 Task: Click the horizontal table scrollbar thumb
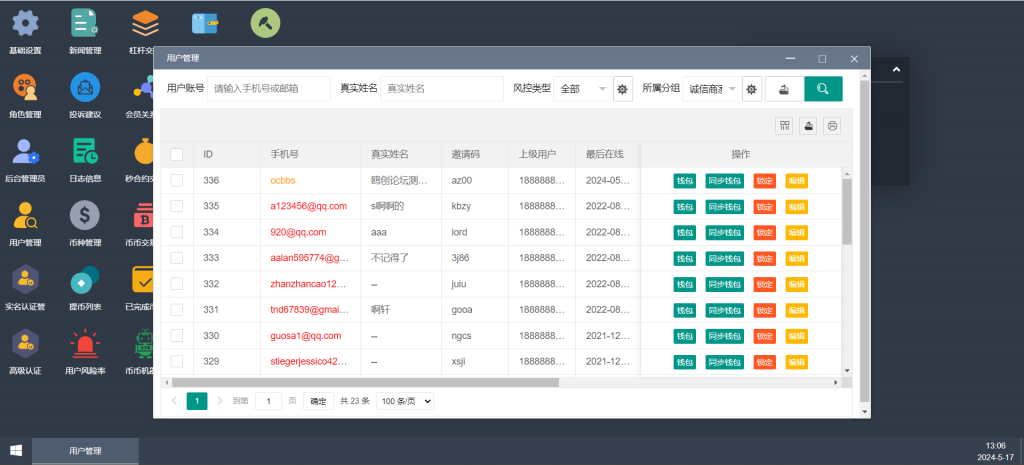coord(366,382)
